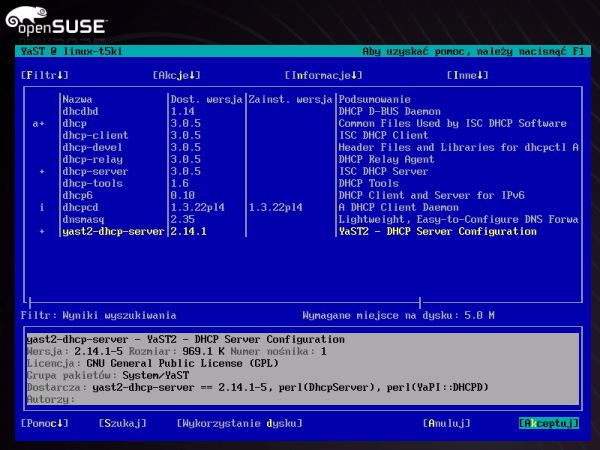This screenshot has width=600, height=450.
Task: Select the dhcp-relay package row
Action: (302, 160)
